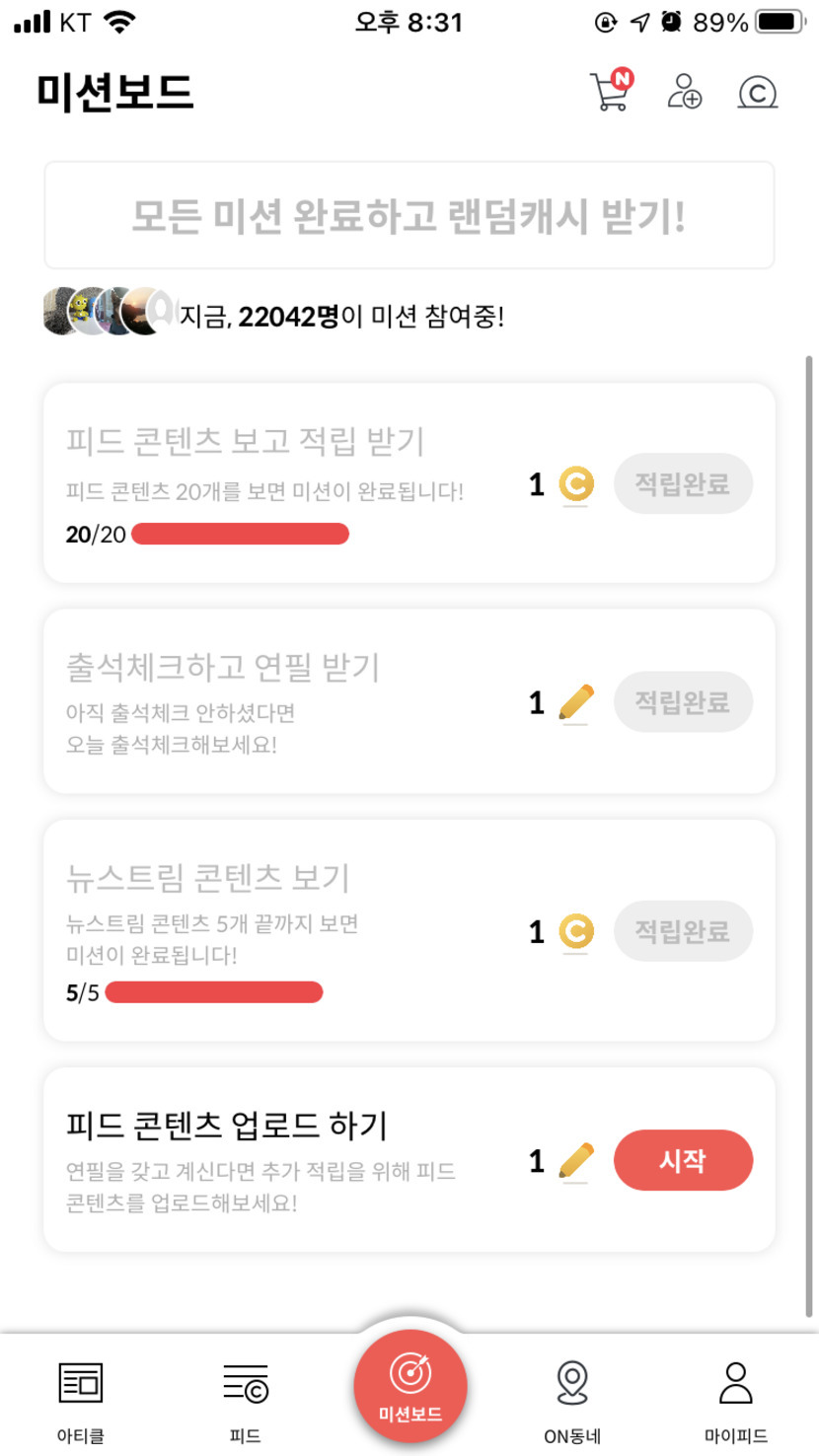Tap 적립완료 for attendance check mission
The height and width of the screenshot is (1456, 819).
pyautogui.click(x=683, y=702)
